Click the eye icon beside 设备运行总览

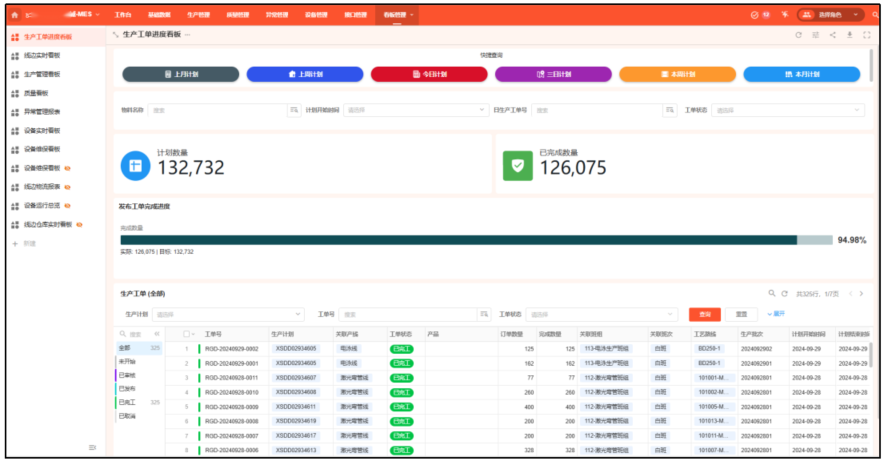[67, 206]
